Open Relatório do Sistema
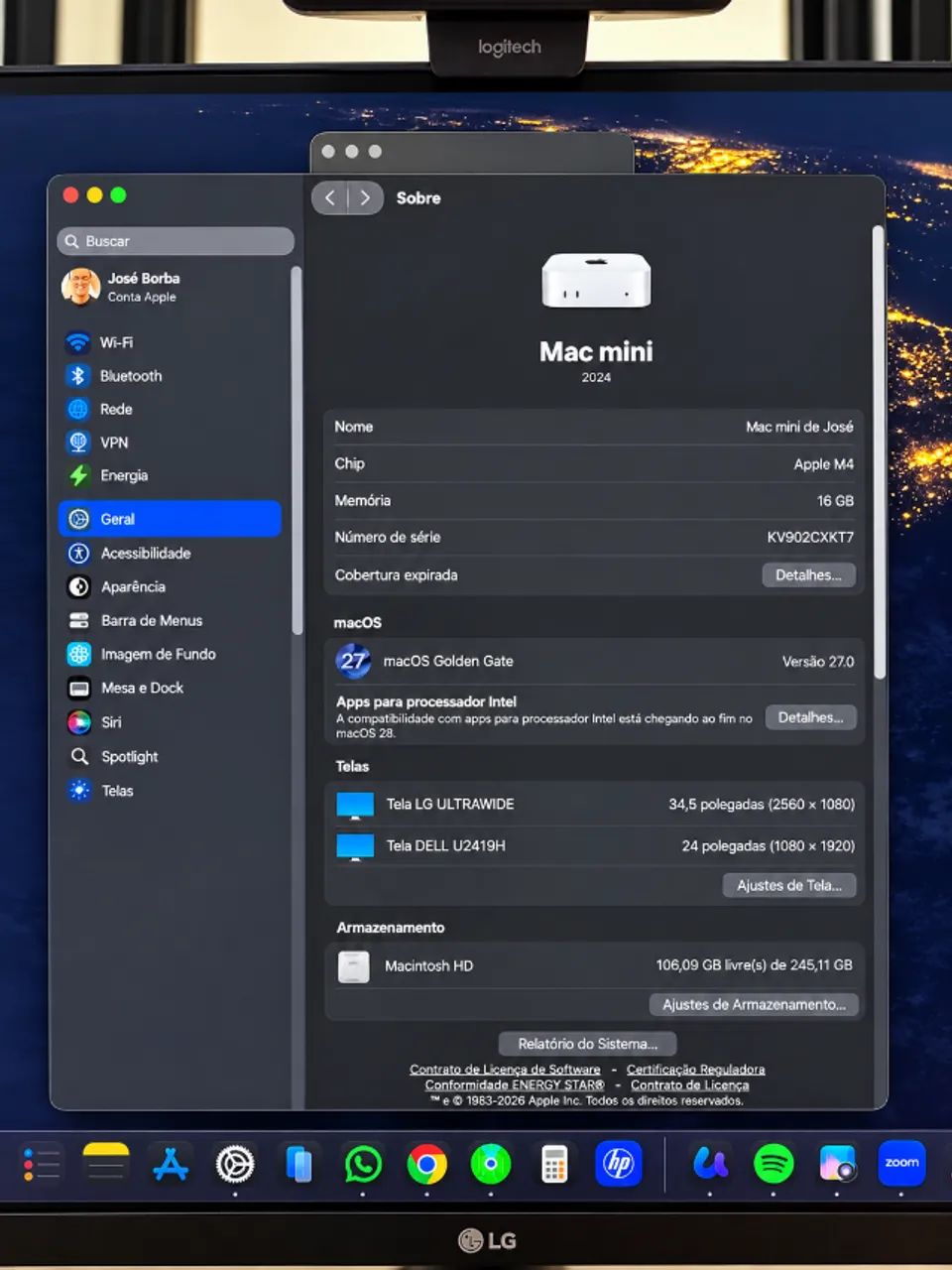952x1270 pixels. click(x=587, y=1044)
